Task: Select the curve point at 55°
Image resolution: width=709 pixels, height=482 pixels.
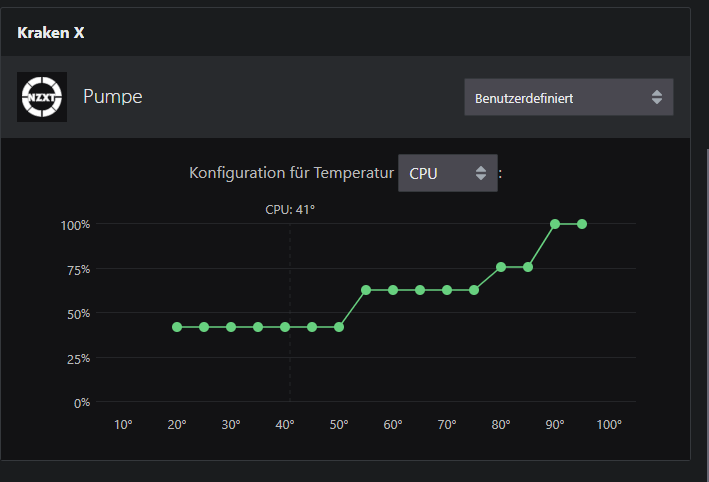Action: 366,290
